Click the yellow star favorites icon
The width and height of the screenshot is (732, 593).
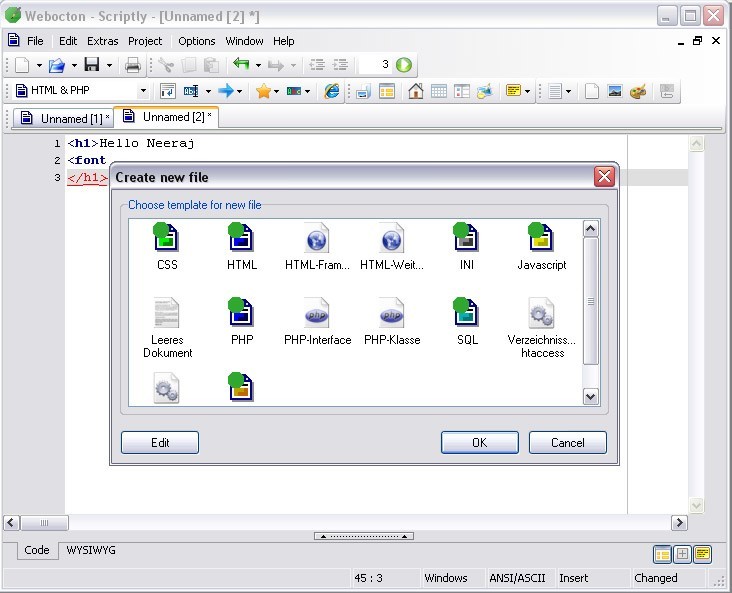click(263, 91)
